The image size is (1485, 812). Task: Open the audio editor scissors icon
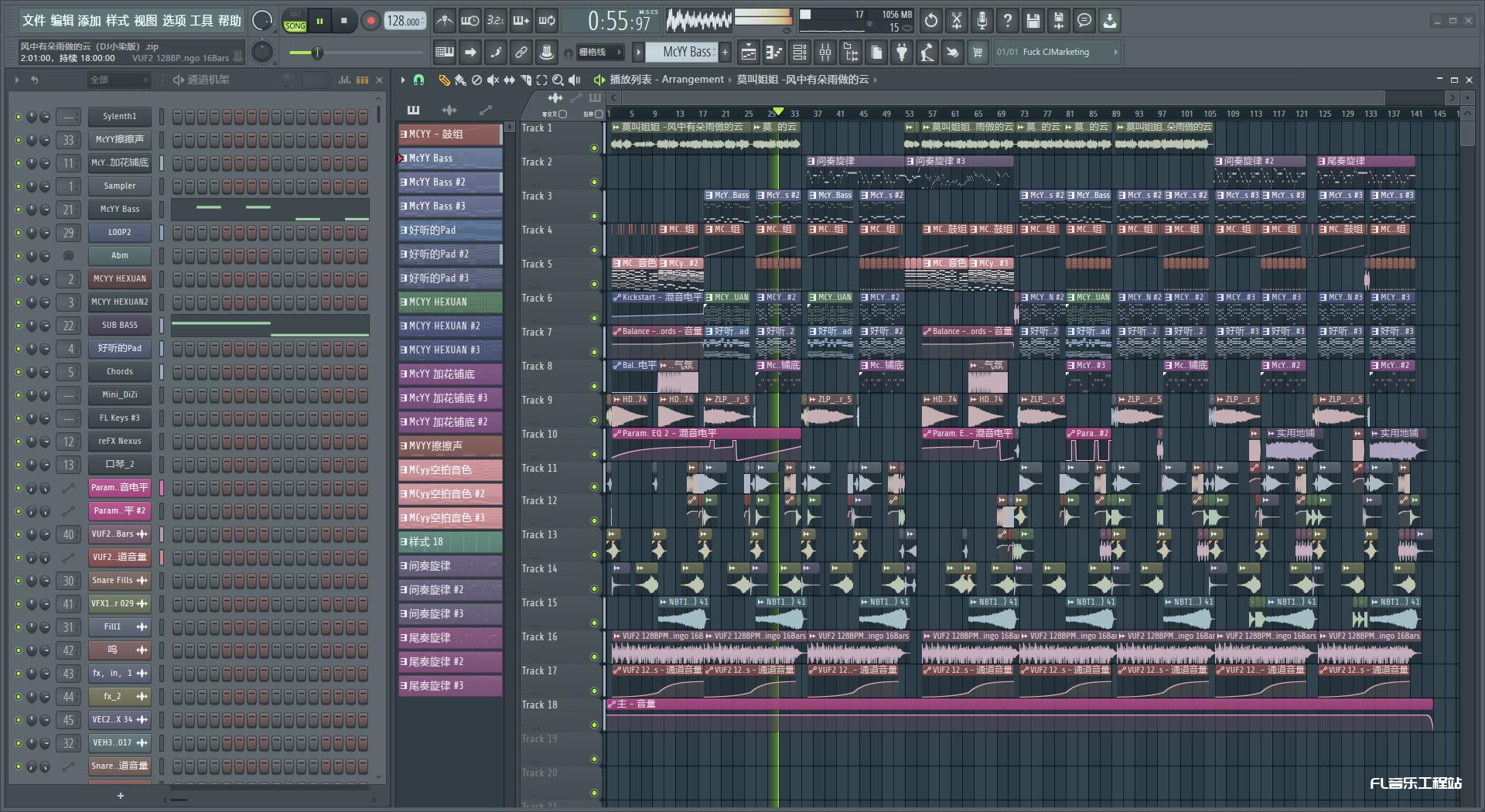point(957,21)
